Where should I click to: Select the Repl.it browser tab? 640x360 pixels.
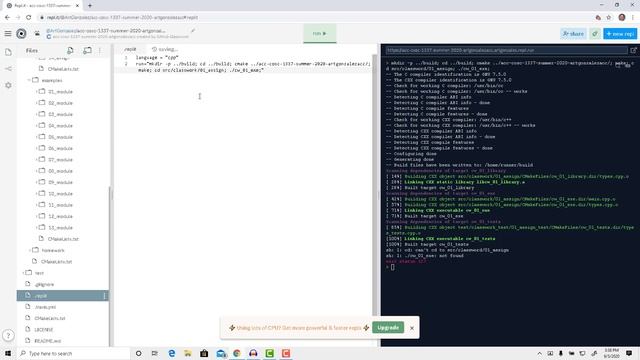coord(41,6)
